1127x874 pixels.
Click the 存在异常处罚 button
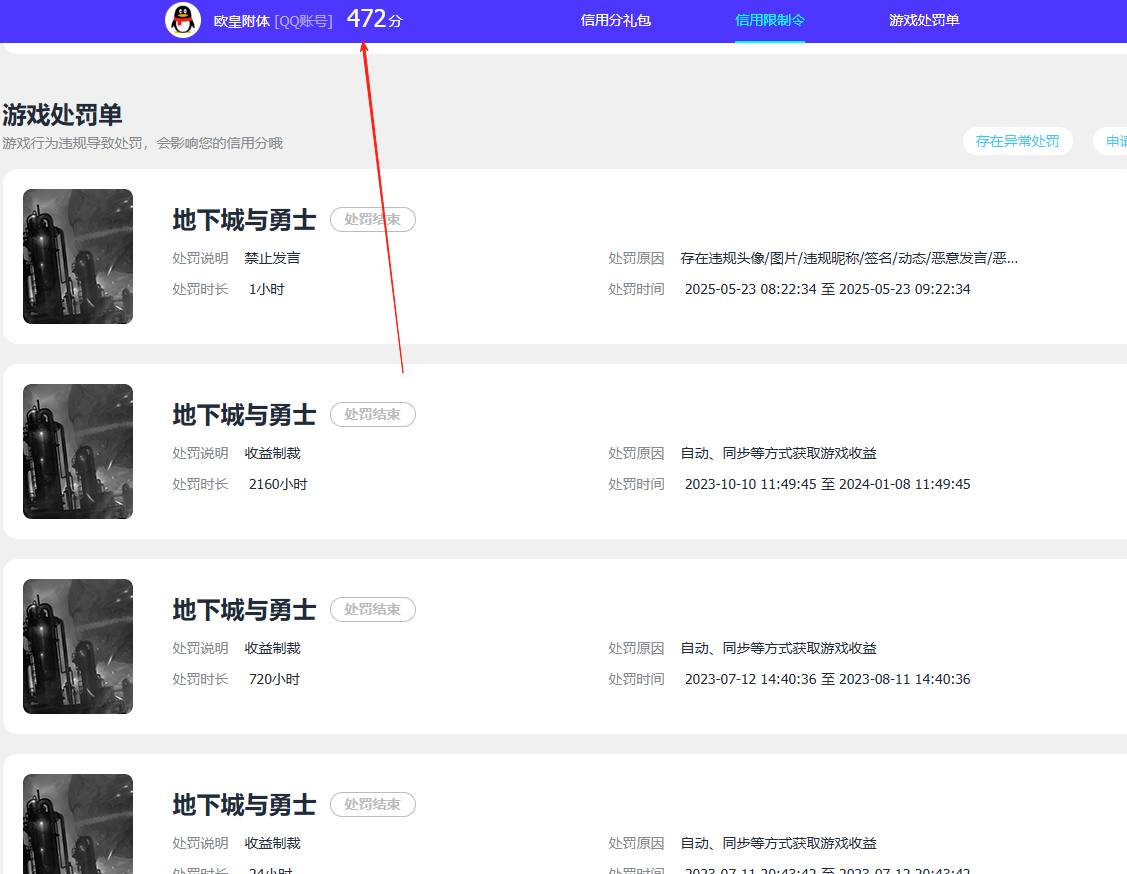click(x=1017, y=141)
